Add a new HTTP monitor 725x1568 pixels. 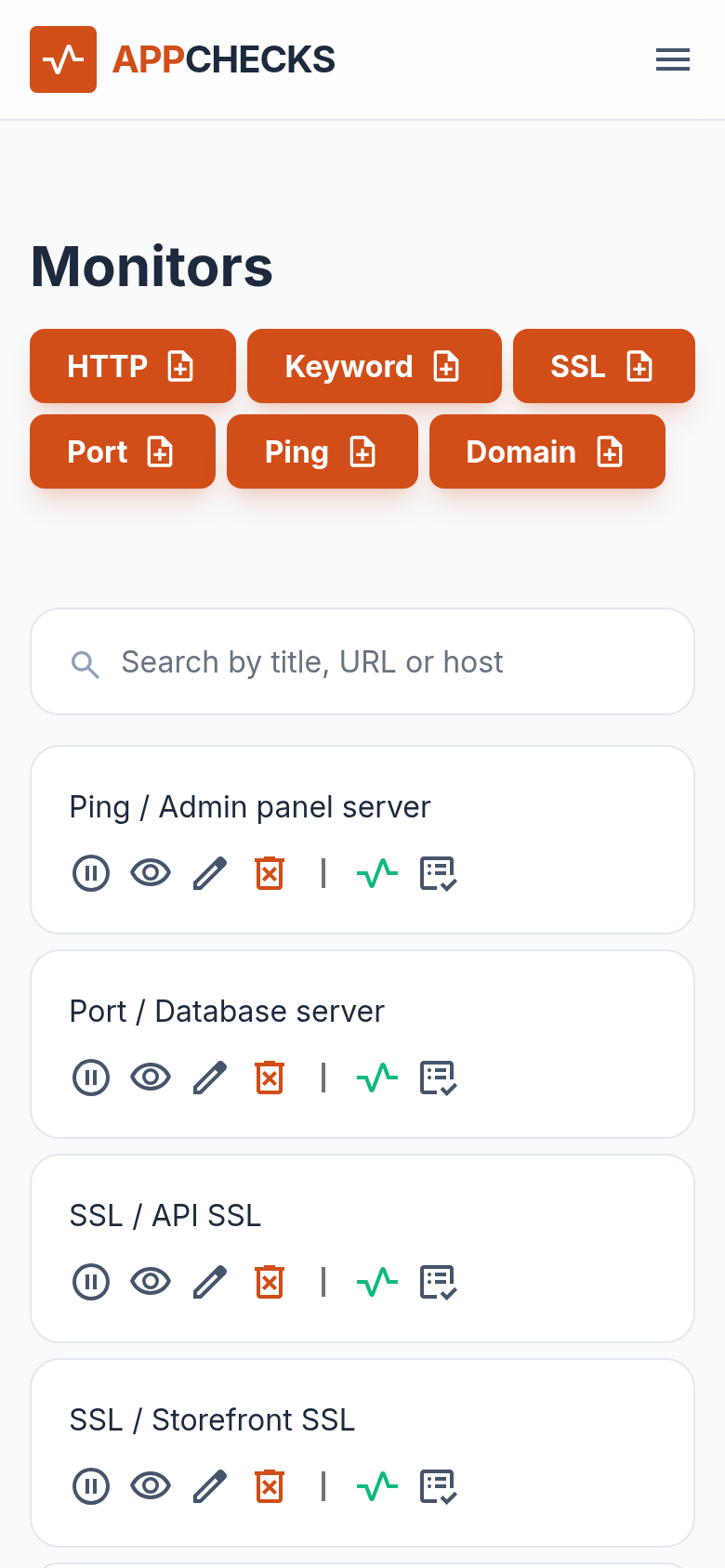[x=133, y=366]
